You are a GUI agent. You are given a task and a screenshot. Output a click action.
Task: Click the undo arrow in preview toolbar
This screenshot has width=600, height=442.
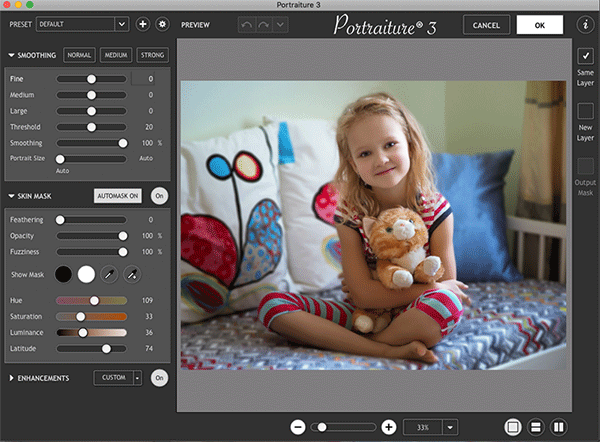click(246, 25)
